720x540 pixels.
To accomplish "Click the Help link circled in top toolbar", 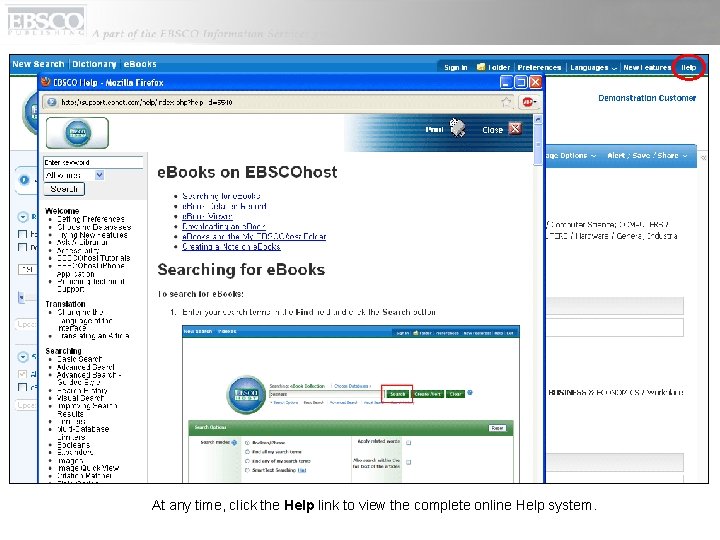I will (x=688, y=67).
